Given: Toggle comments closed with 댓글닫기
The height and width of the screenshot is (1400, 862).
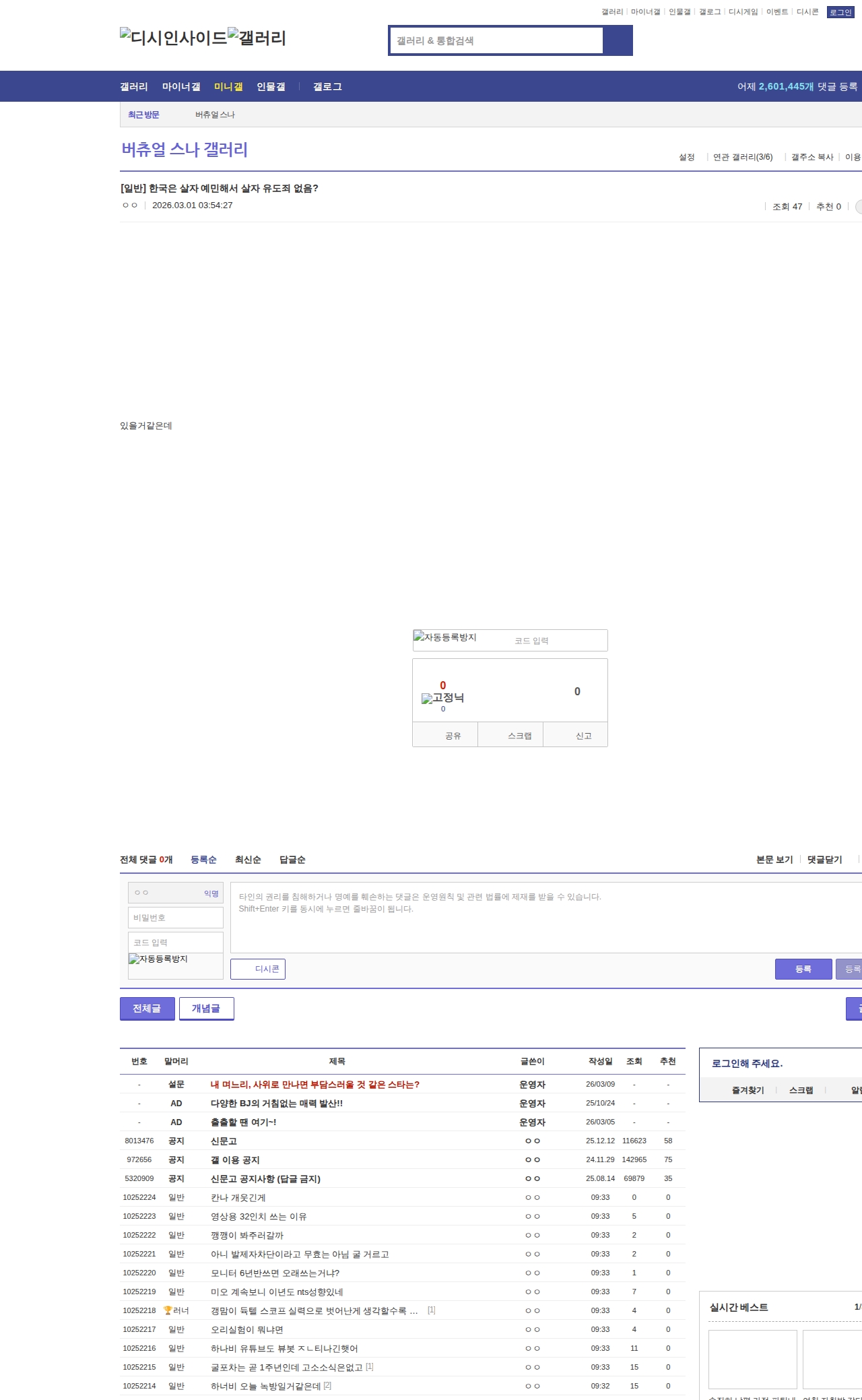Looking at the screenshot, I should coord(824,860).
